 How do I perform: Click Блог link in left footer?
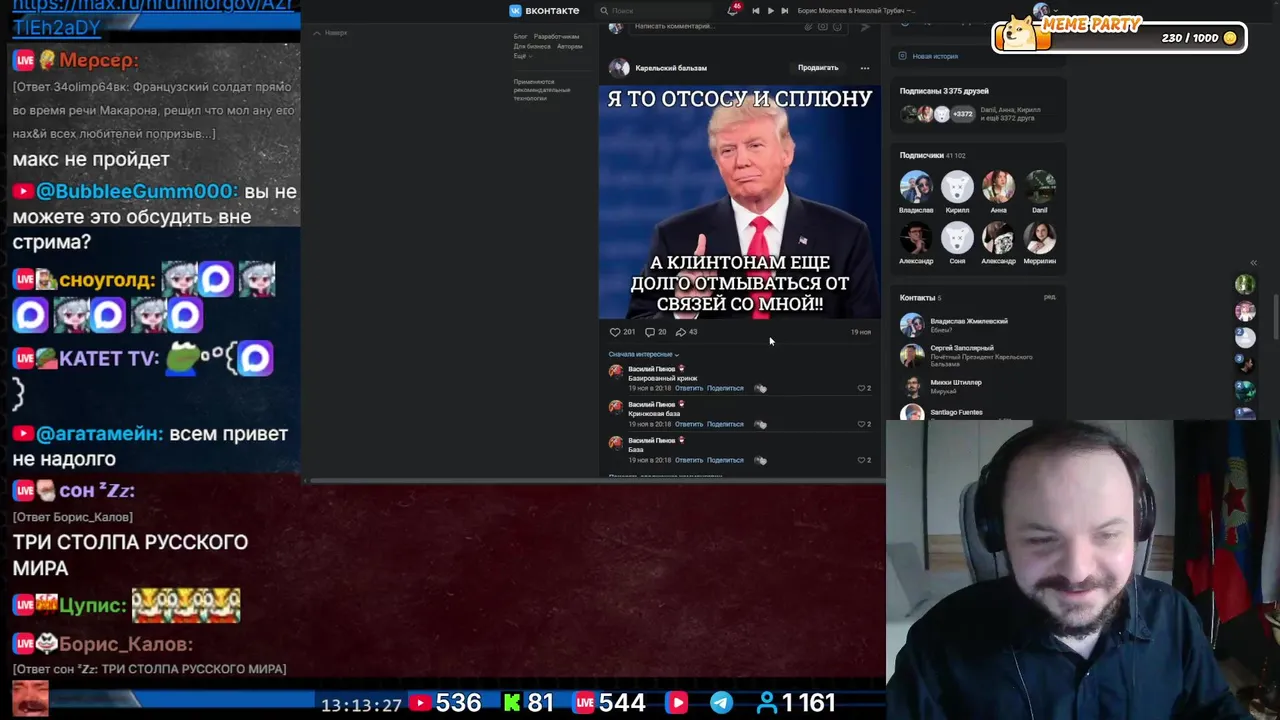(520, 36)
